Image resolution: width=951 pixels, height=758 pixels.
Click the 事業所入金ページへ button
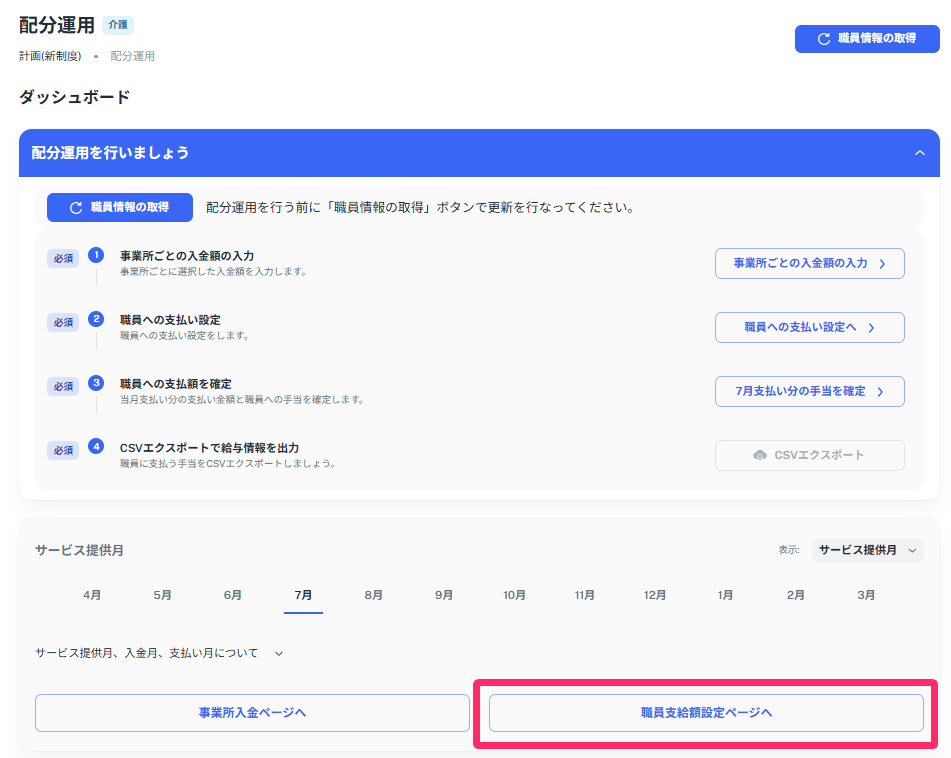click(252, 712)
